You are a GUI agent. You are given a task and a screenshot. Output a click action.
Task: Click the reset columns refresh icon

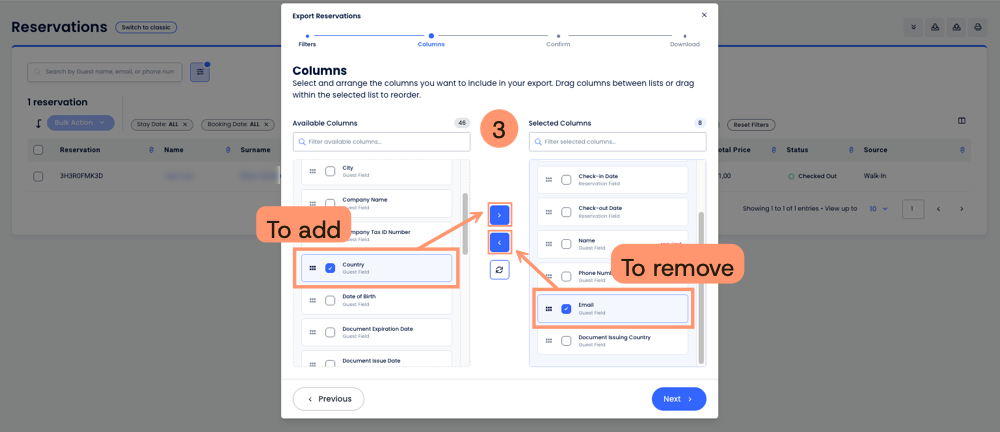(499, 270)
